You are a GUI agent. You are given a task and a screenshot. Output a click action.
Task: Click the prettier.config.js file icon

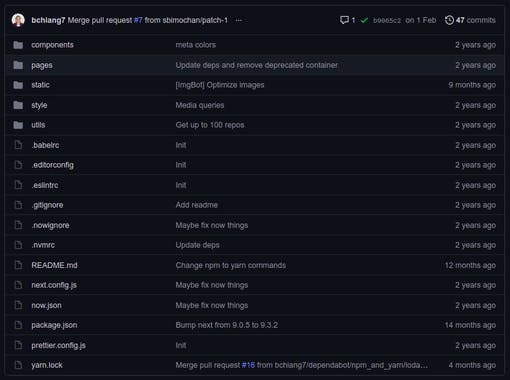18,345
